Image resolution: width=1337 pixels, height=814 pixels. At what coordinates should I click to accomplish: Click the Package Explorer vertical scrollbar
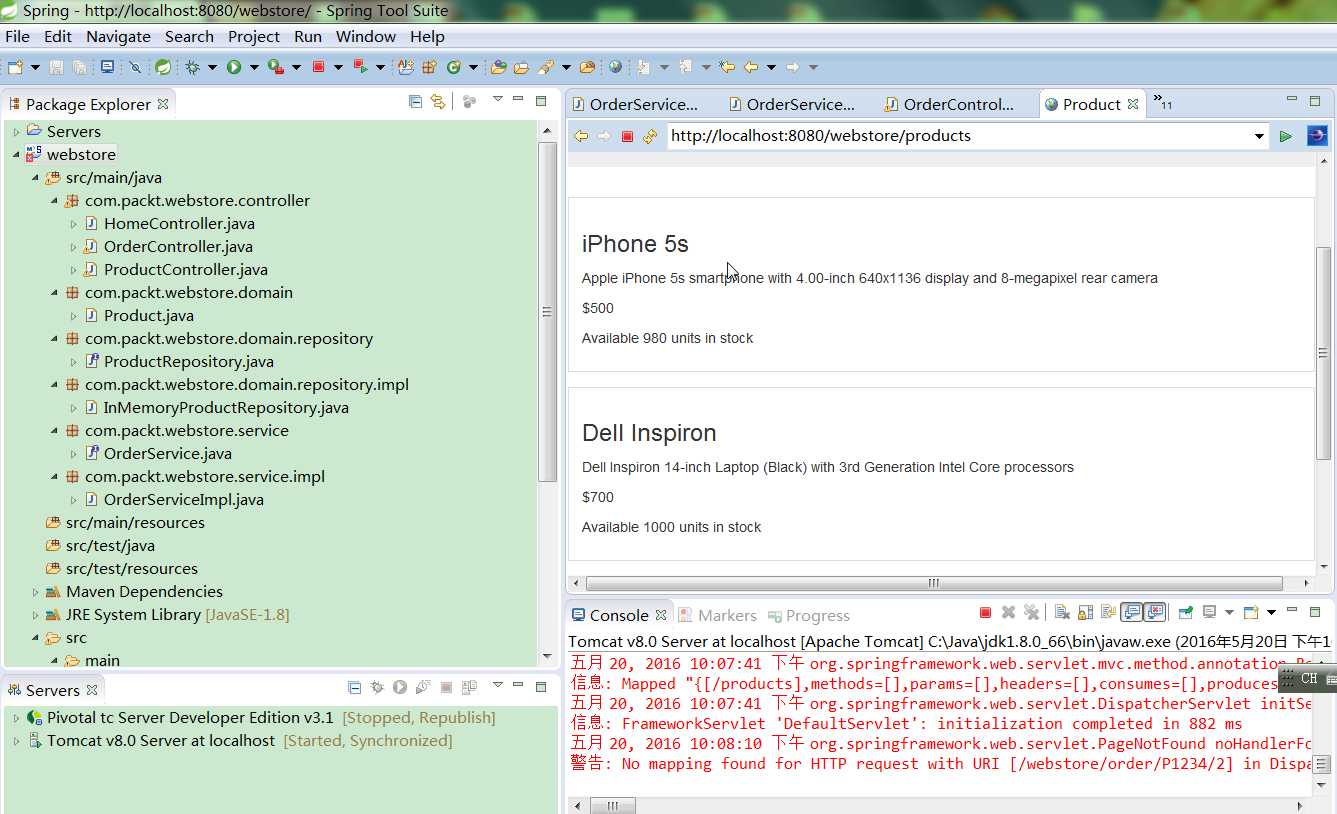547,311
